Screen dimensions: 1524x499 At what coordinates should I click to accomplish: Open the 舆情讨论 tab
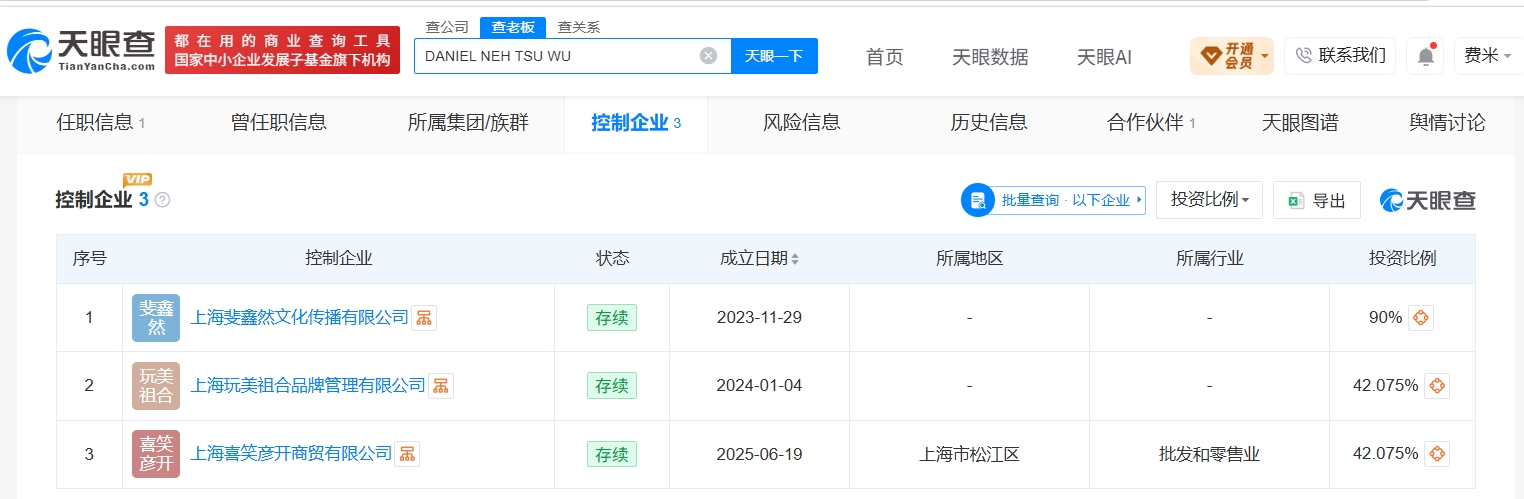click(1448, 123)
